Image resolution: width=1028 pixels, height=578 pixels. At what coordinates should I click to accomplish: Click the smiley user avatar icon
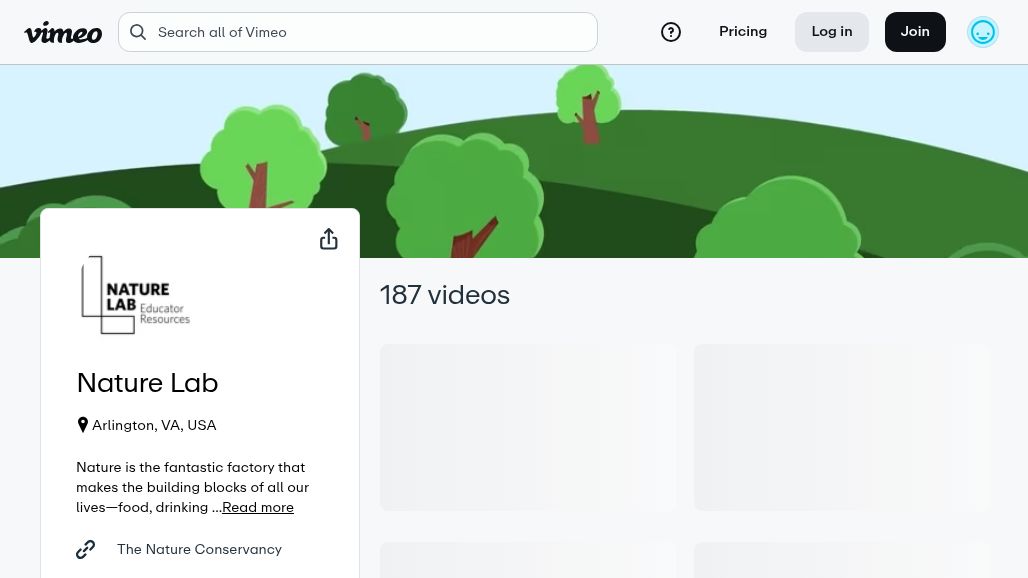click(983, 31)
